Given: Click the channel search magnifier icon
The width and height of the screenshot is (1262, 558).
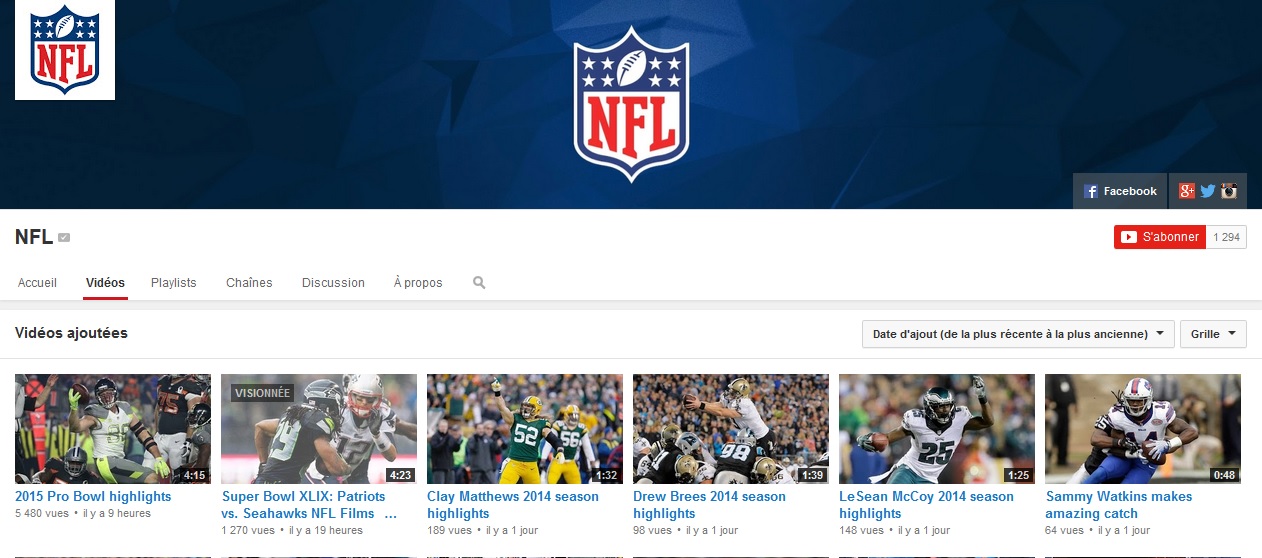Looking at the screenshot, I should (479, 283).
